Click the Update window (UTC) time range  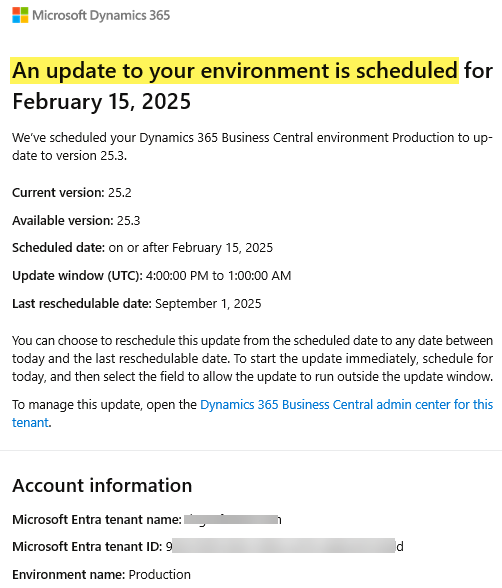pos(218,276)
